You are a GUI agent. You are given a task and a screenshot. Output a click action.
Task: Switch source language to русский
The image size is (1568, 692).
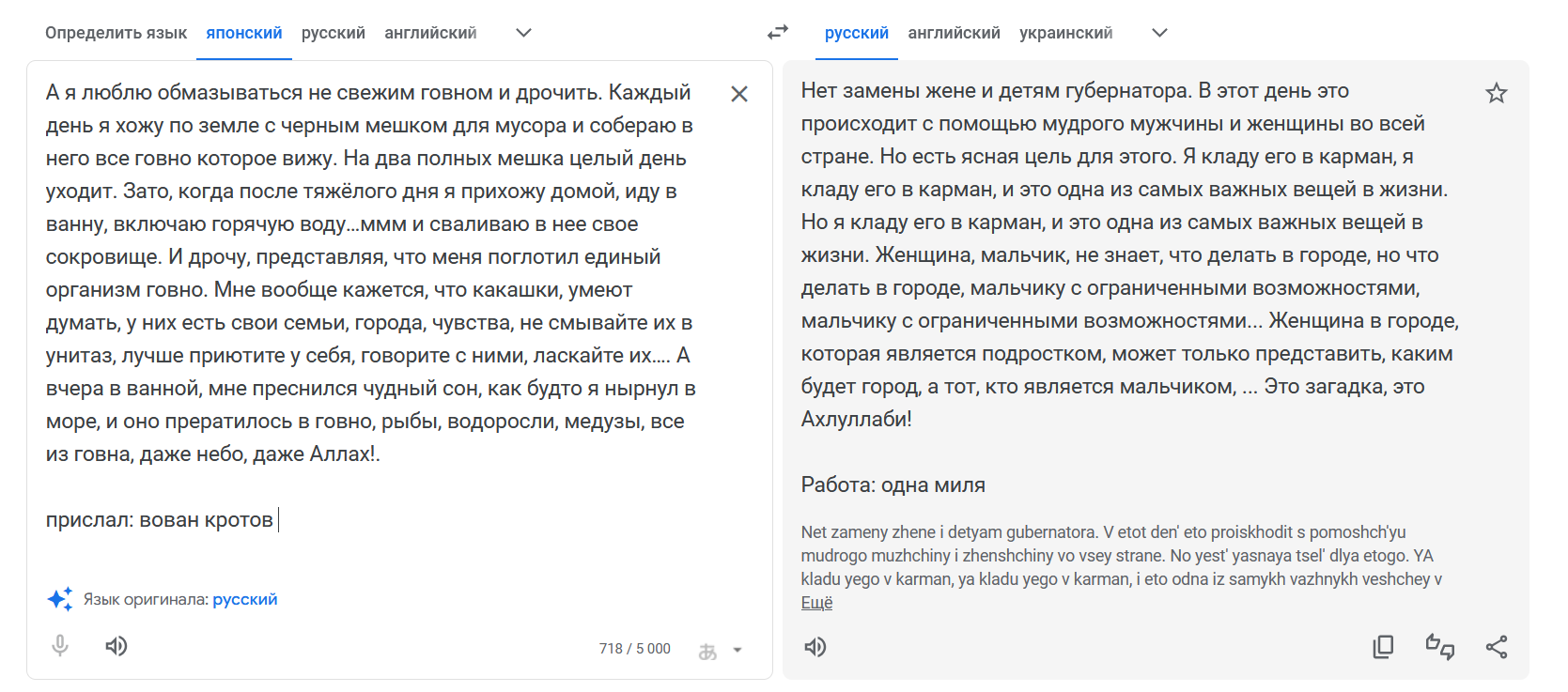click(x=334, y=33)
